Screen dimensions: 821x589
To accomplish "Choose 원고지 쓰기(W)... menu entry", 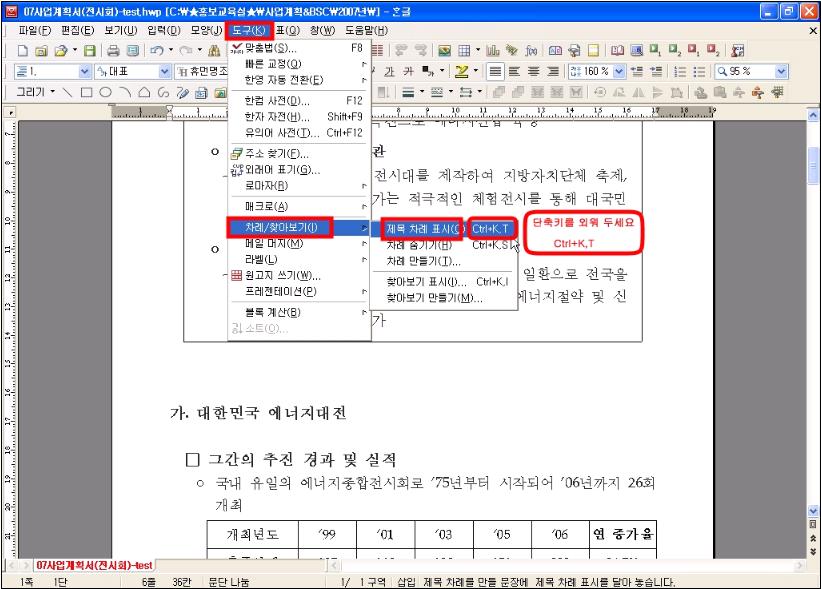I will (x=299, y=275).
